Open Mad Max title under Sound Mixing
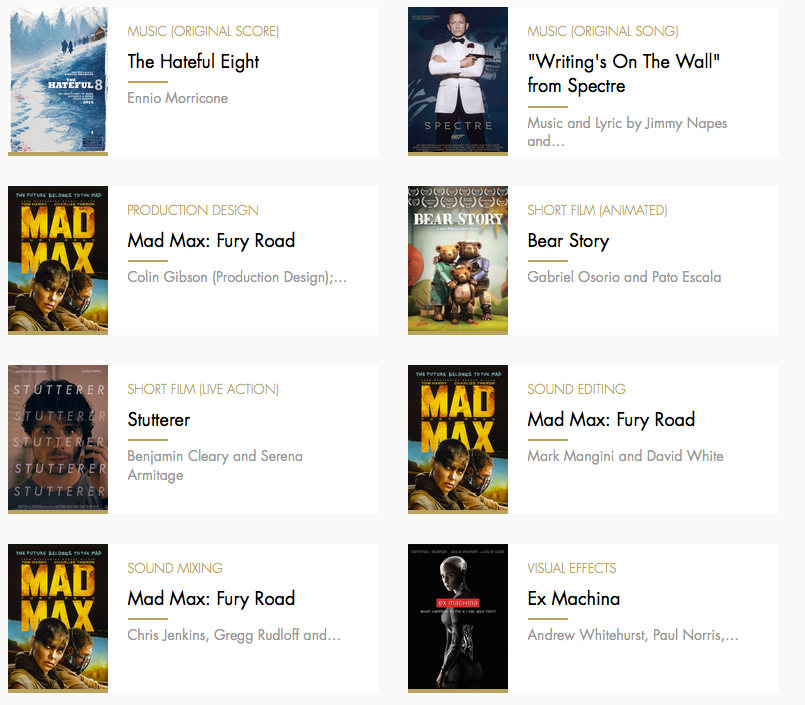 [211, 599]
